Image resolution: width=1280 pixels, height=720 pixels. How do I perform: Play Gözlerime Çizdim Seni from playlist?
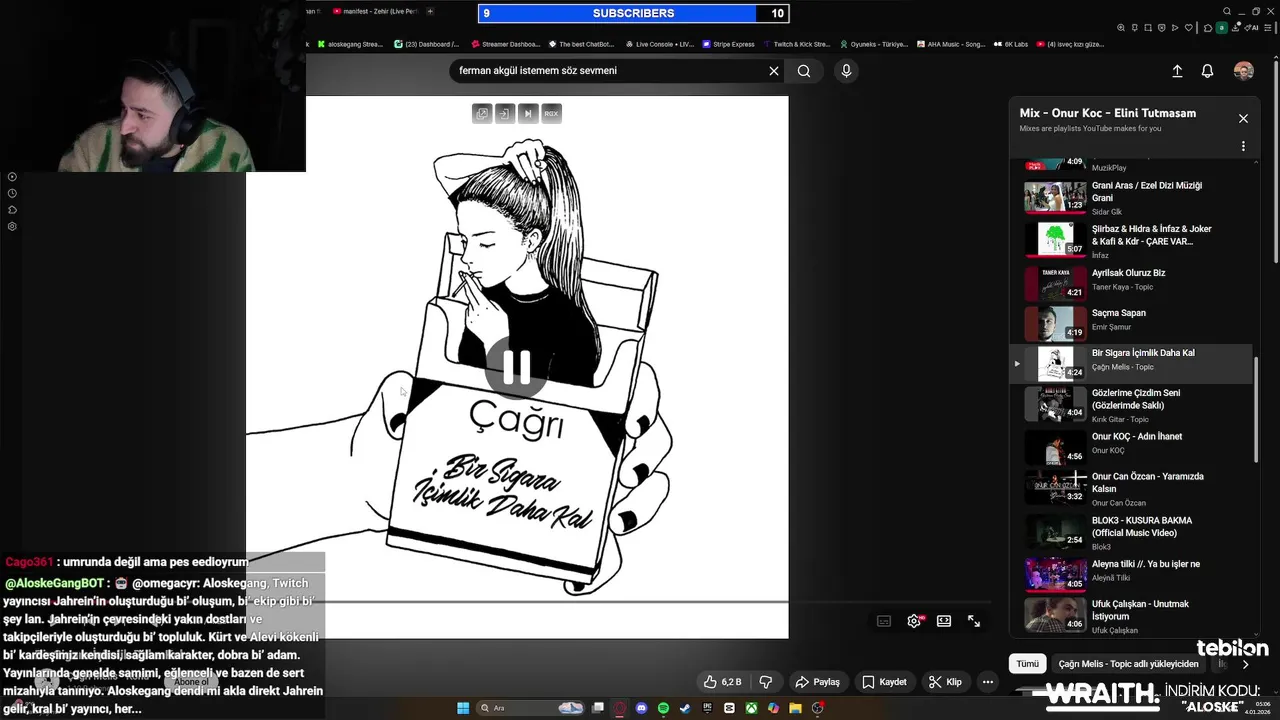(1132, 405)
